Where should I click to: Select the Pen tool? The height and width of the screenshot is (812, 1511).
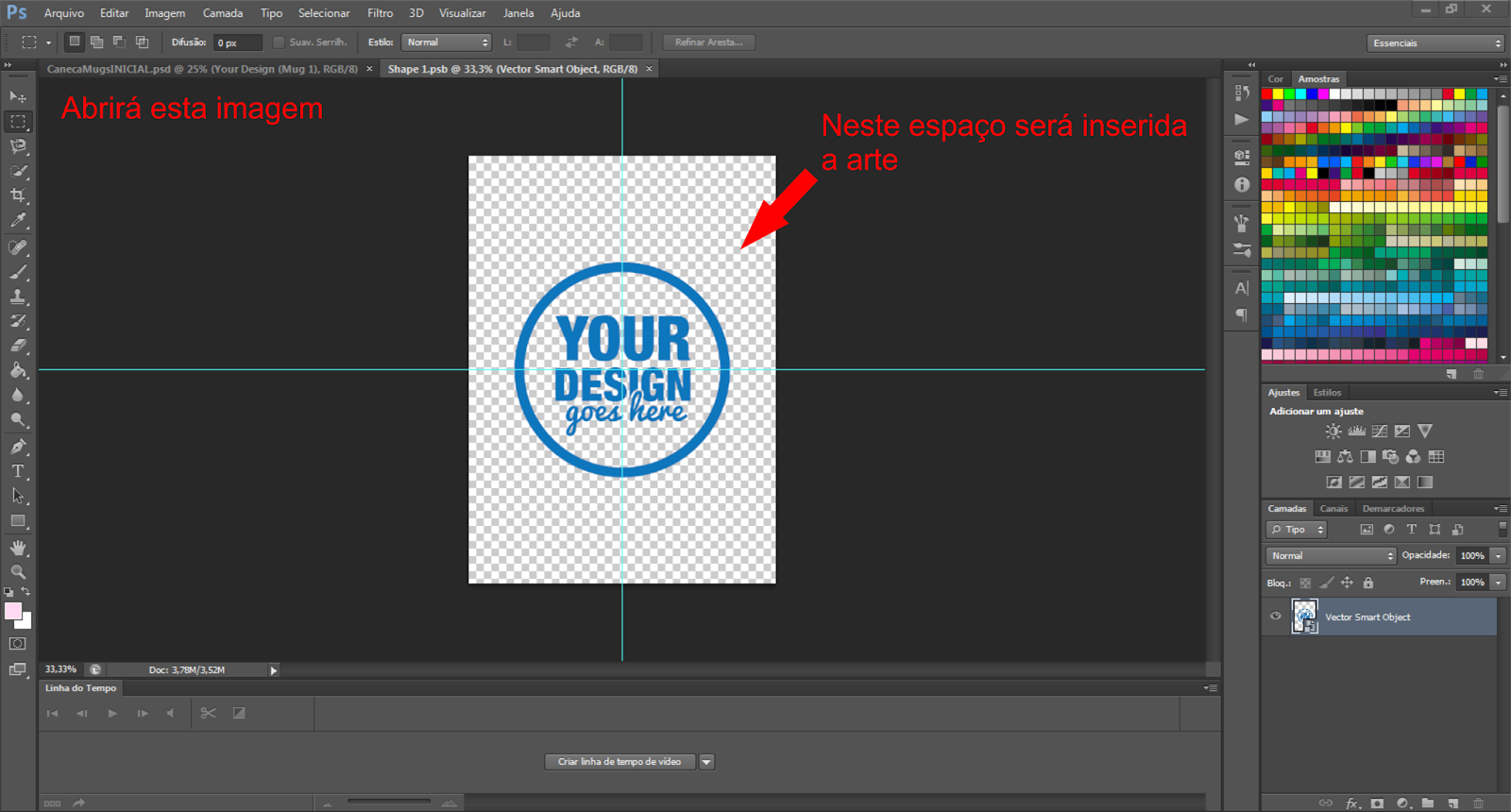click(18, 447)
